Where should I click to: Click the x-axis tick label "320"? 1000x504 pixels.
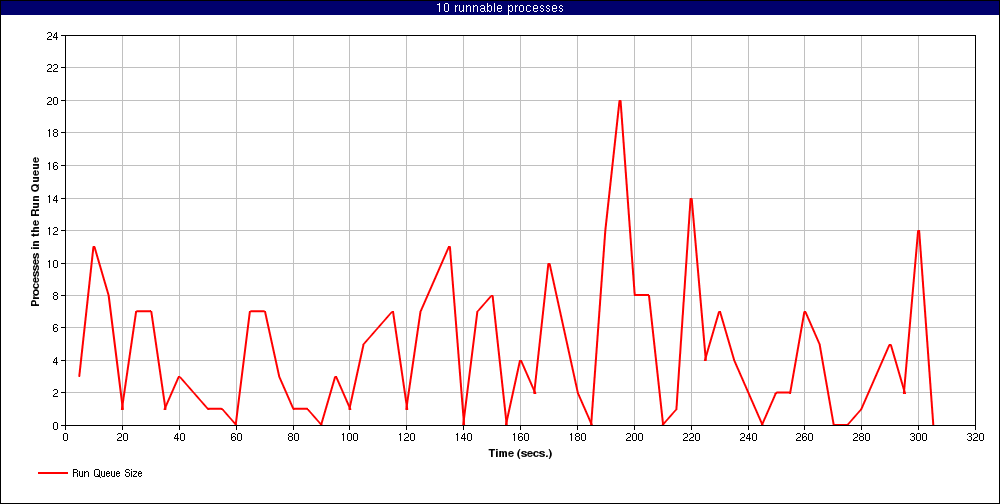[x=975, y=437]
